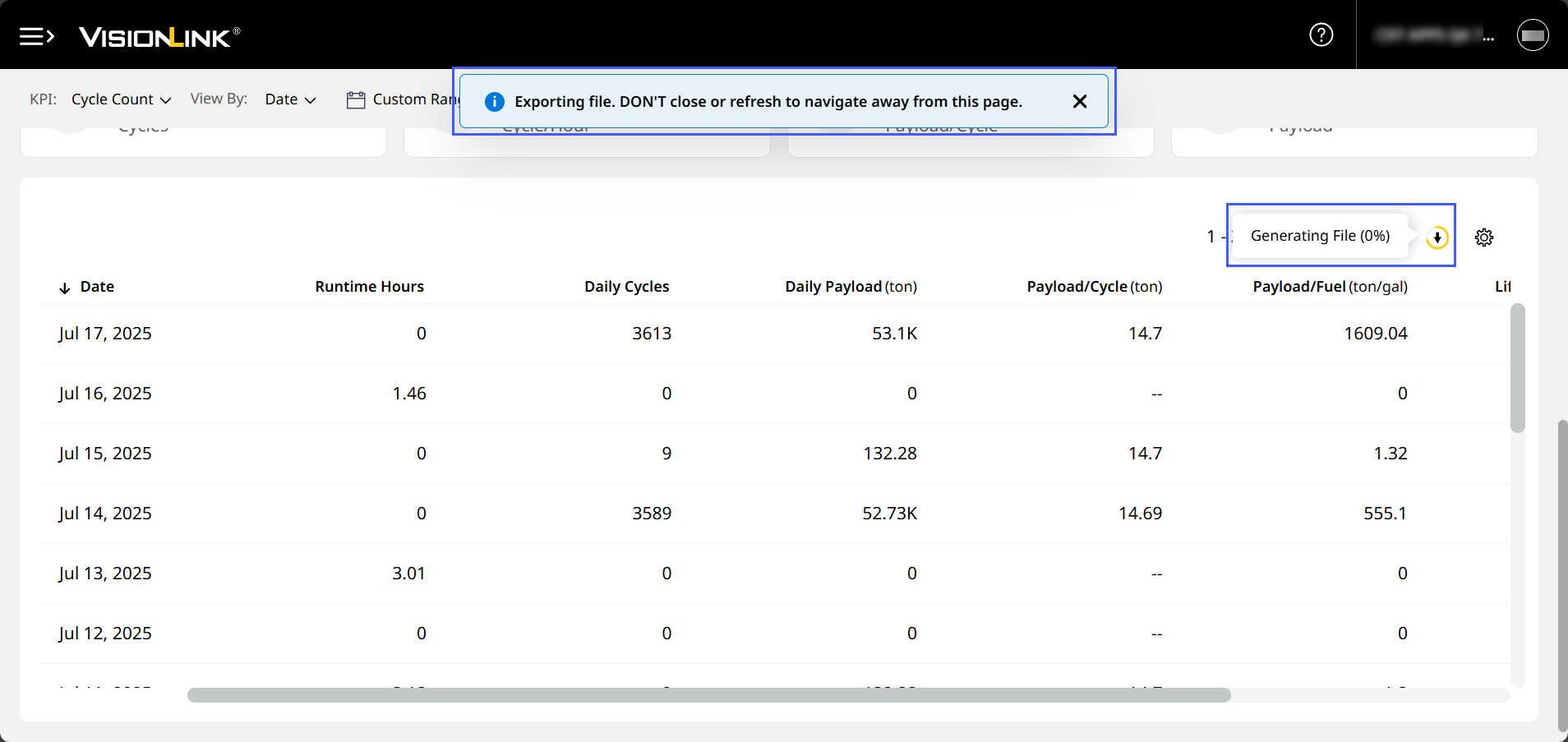This screenshot has width=1568, height=742.
Task: Dismiss the exporting file notification
Action: (1079, 101)
